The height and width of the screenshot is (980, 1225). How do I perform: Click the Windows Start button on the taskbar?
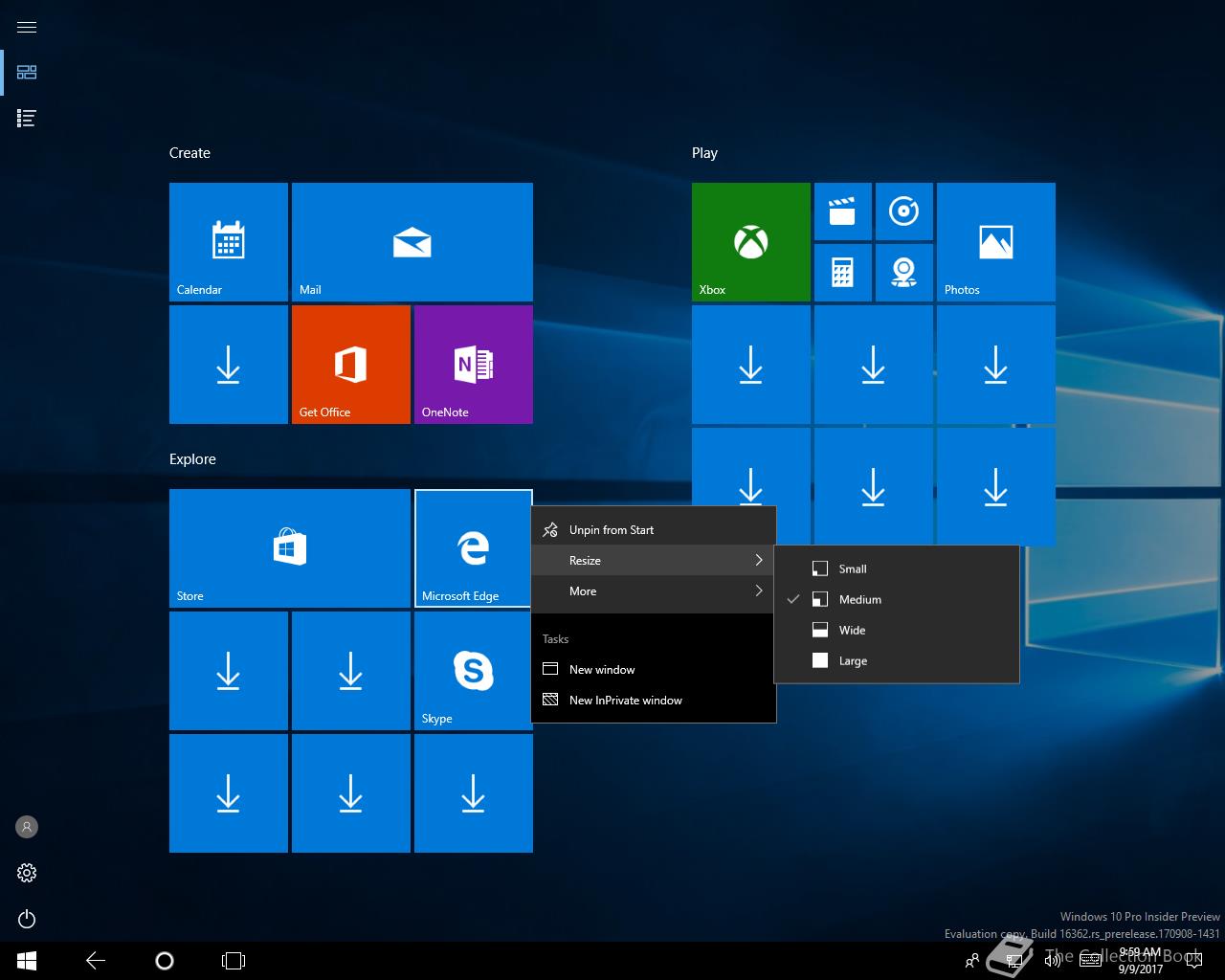[x=27, y=961]
